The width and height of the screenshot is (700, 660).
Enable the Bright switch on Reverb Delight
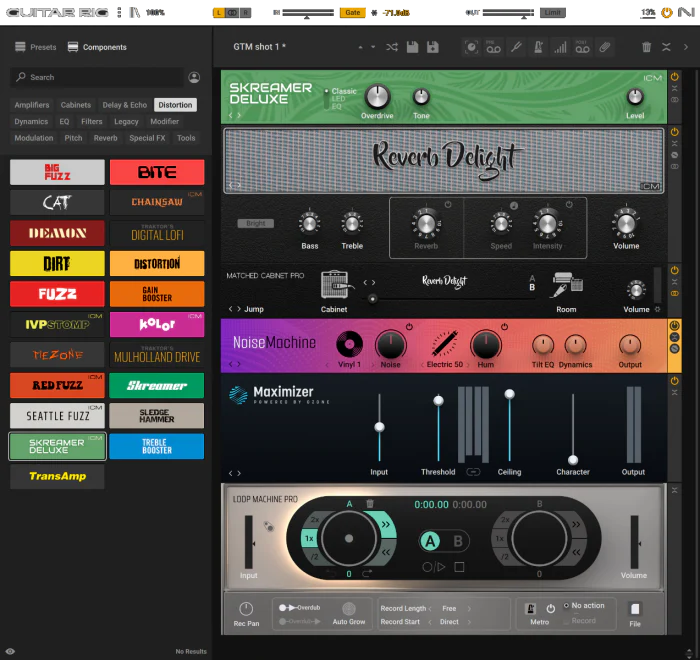coord(255,223)
